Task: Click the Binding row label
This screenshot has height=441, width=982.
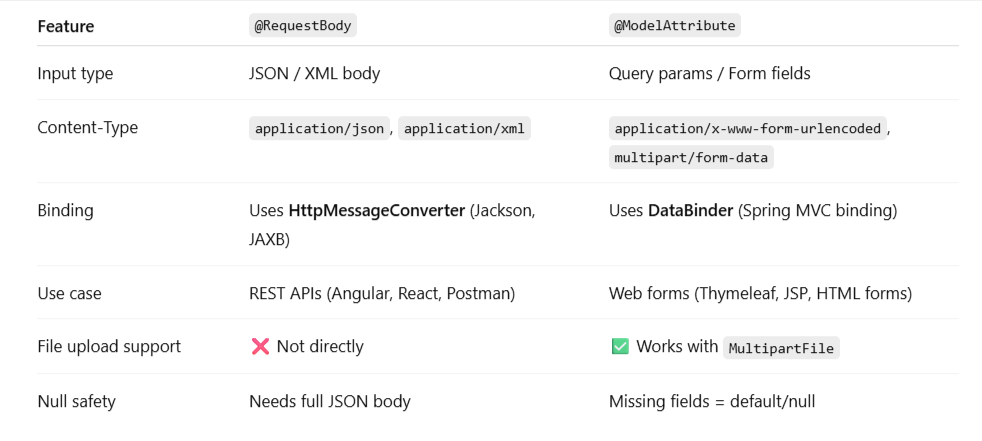Action: coord(65,211)
